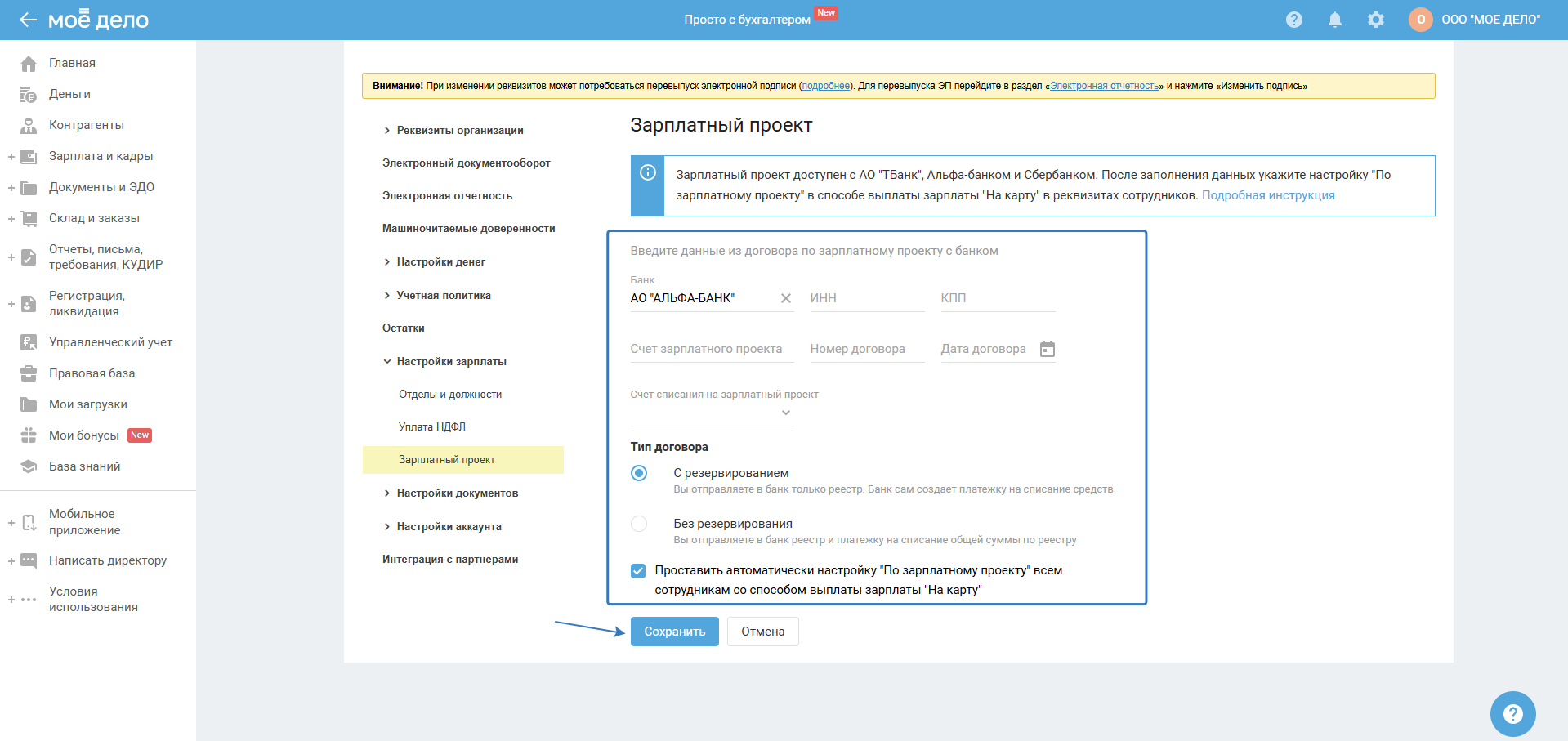Open the help question mark icon in header
Viewport: 1568px width, 741px height.
point(1294,20)
